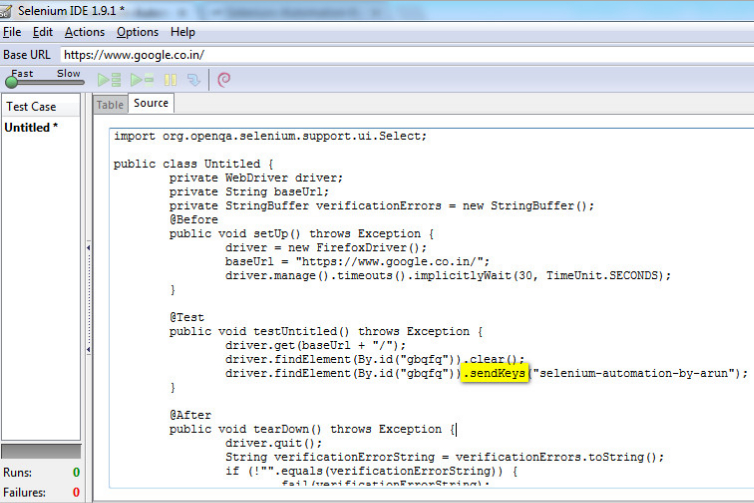Click the test progress bar
The image size is (754, 503).
click(41, 452)
